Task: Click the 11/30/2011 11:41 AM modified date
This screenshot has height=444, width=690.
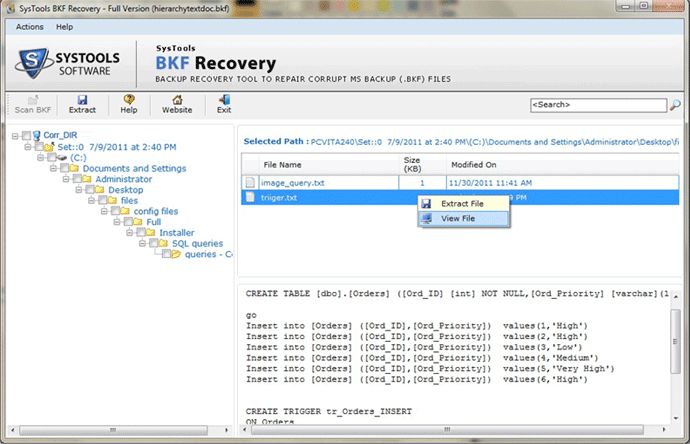Action: (490, 183)
